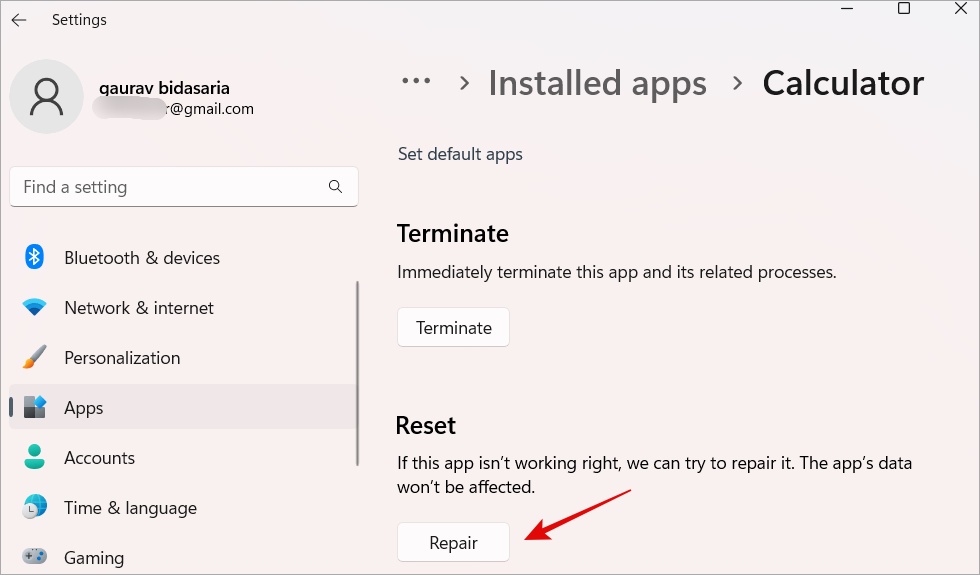Image resolution: width=980 pixels, height=575 pixels.
Task: Go to Installed apps breadcrumb
Action: 597,83
